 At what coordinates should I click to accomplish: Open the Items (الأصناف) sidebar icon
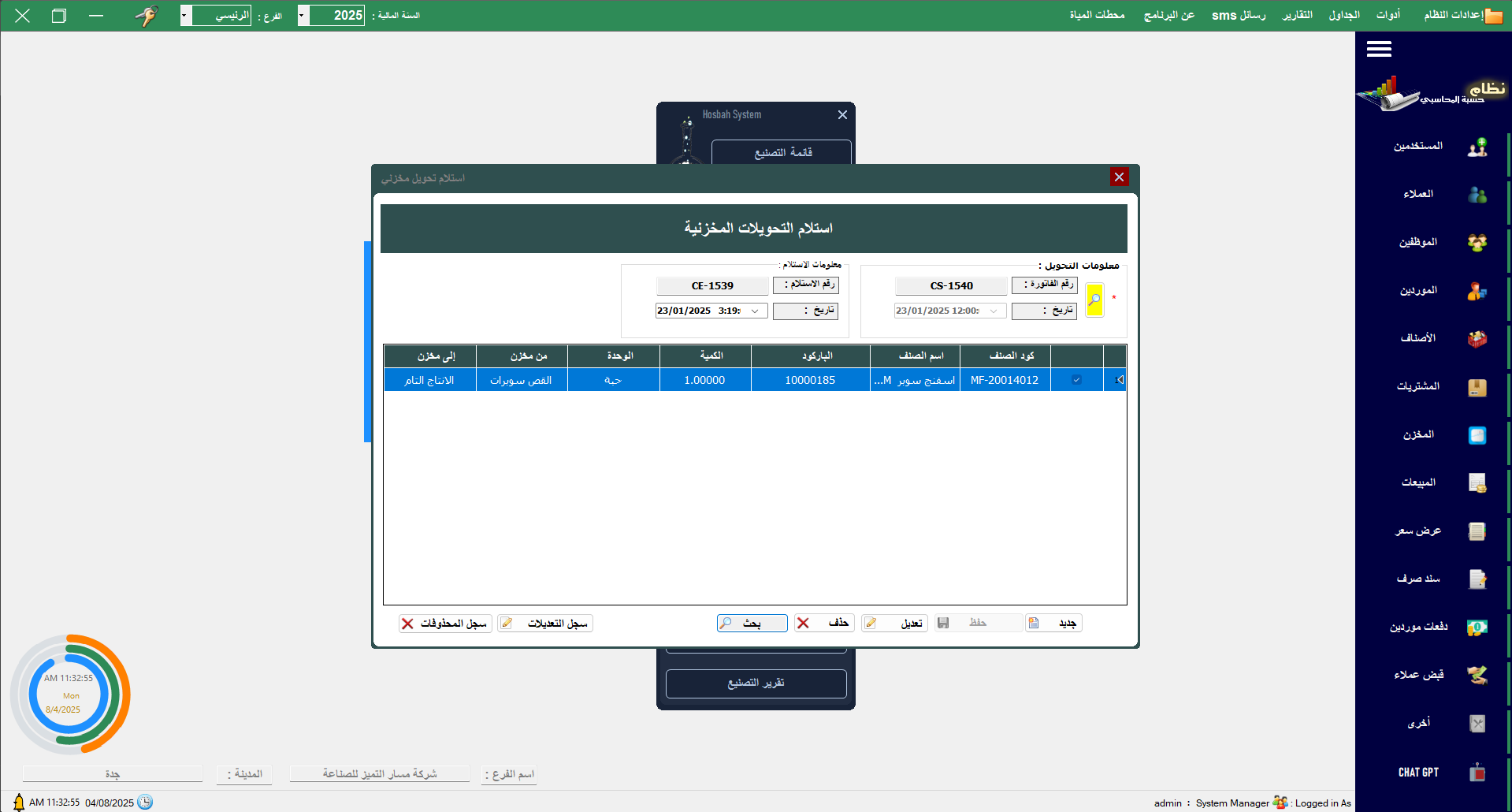click(x=1477, y=339)
